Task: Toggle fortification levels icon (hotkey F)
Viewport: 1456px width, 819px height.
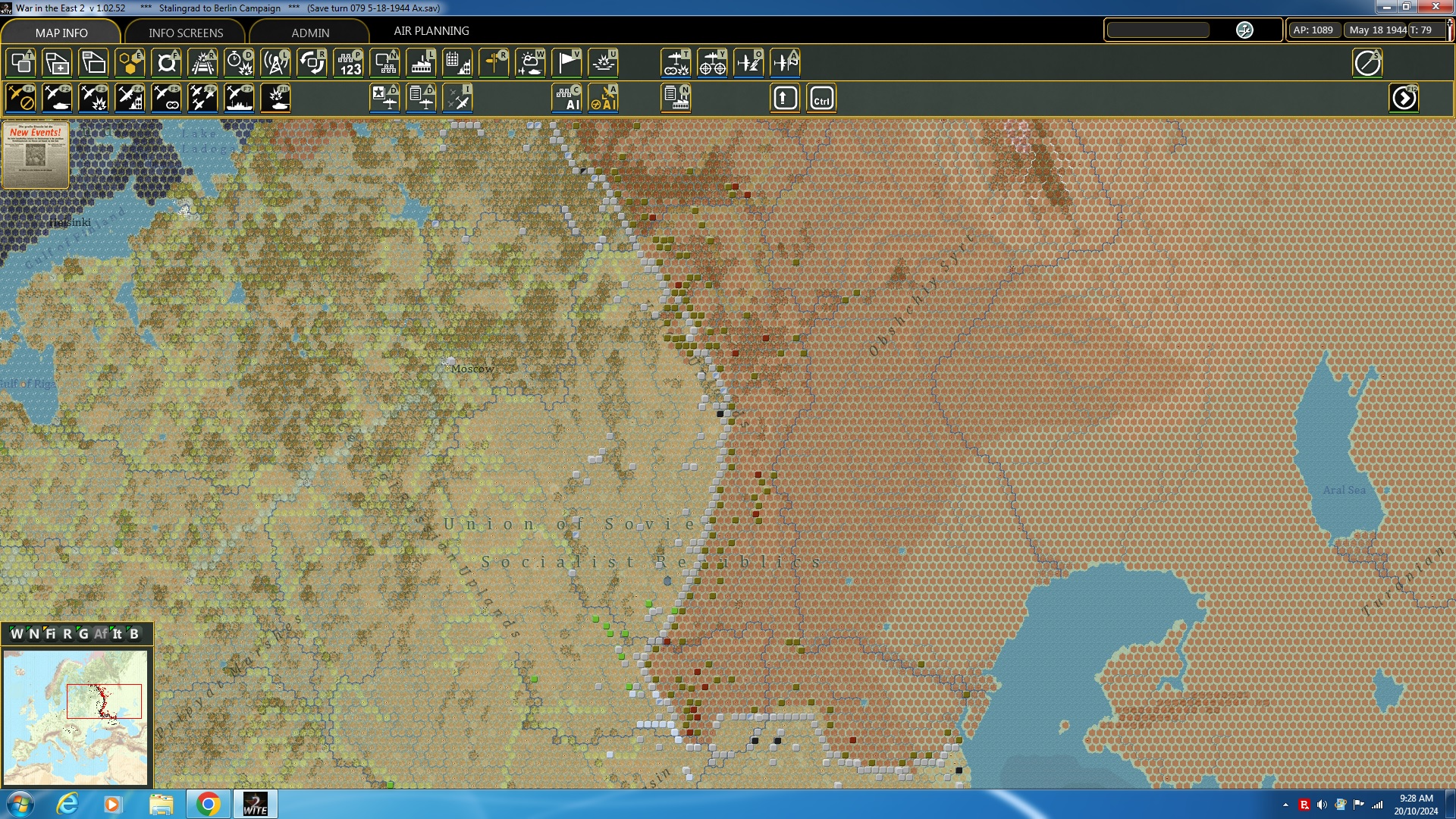Action: [166, 63]
